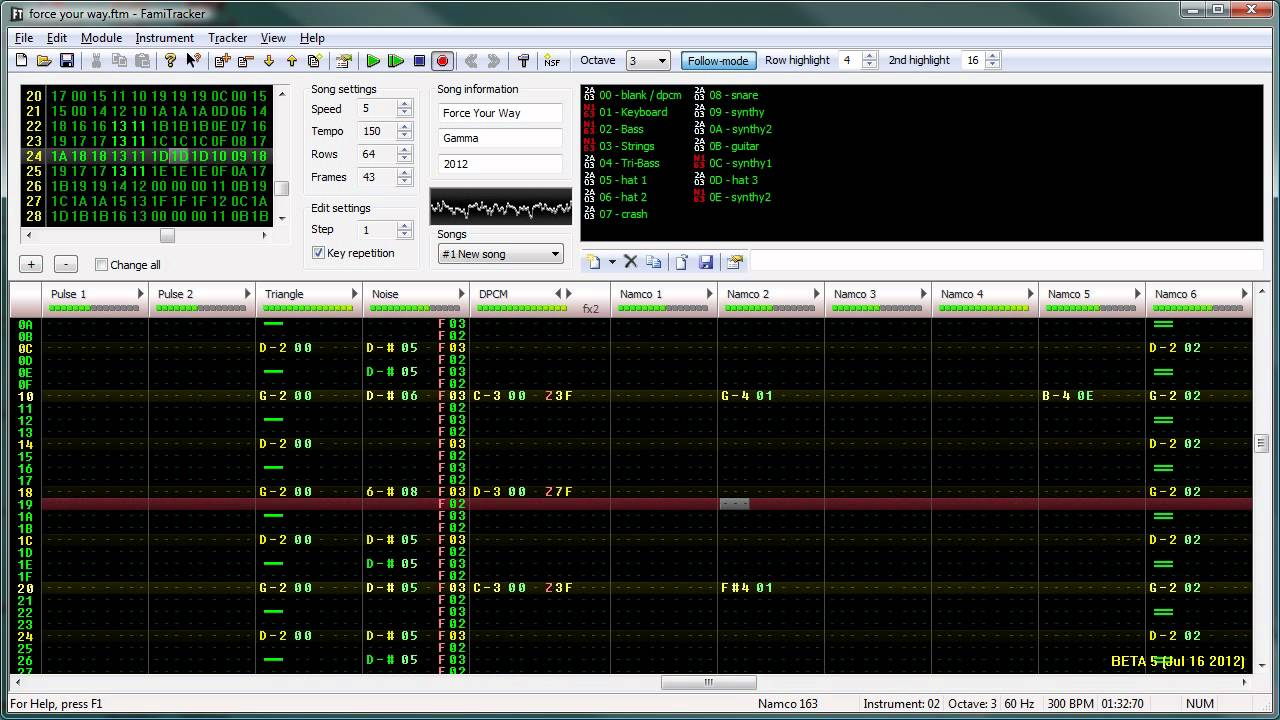Image resolution: width=1280 pixels, height=720 pixels.
Task: Expand effect columns on Namco 5 channel
Action: [x=1137, y=294]
